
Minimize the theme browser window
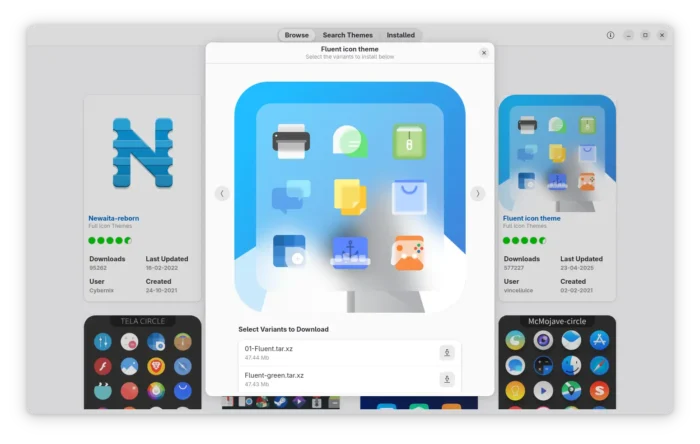point(628,35)
